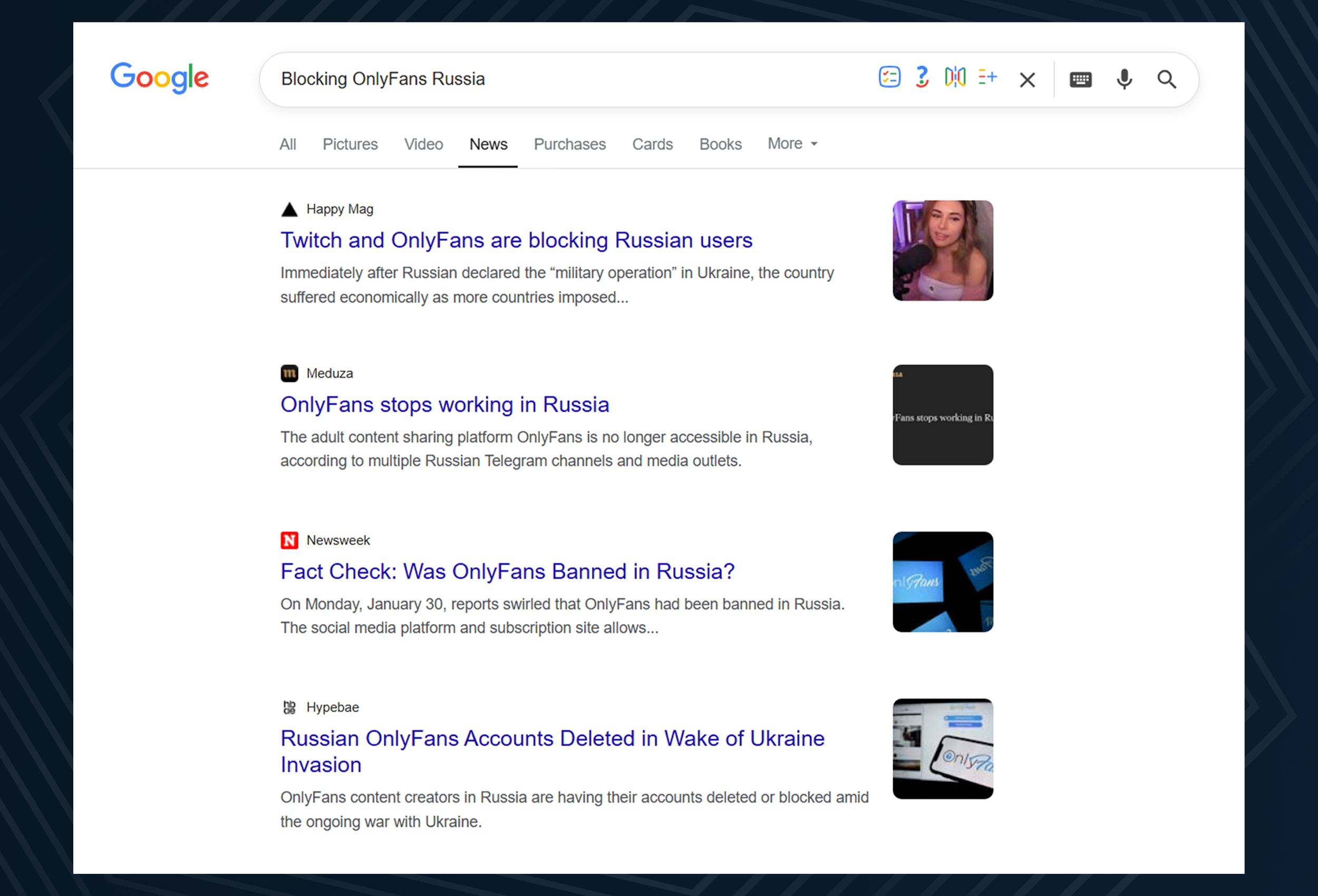Click the Meduza source icon
Viewport: 1318px width, 896px height.
pos(289,373)
